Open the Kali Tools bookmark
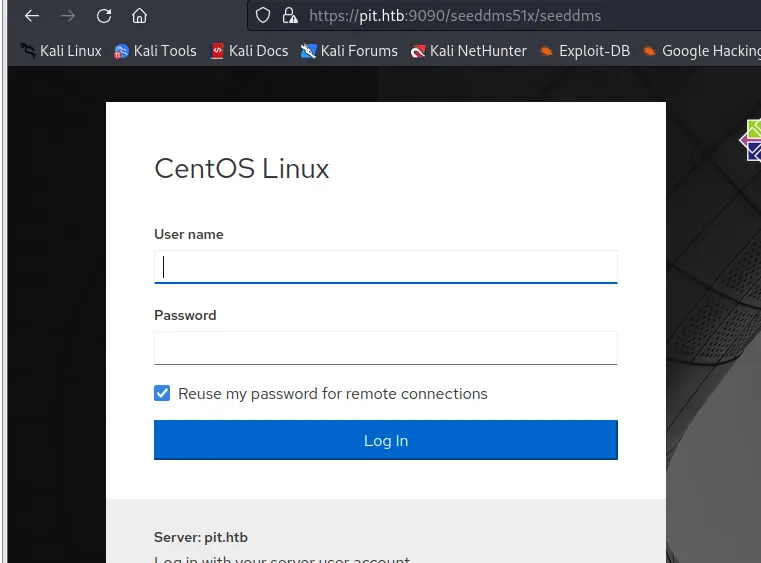Viewport: 761px width, 563px height. pyautogui.click(x=155, y=51)
